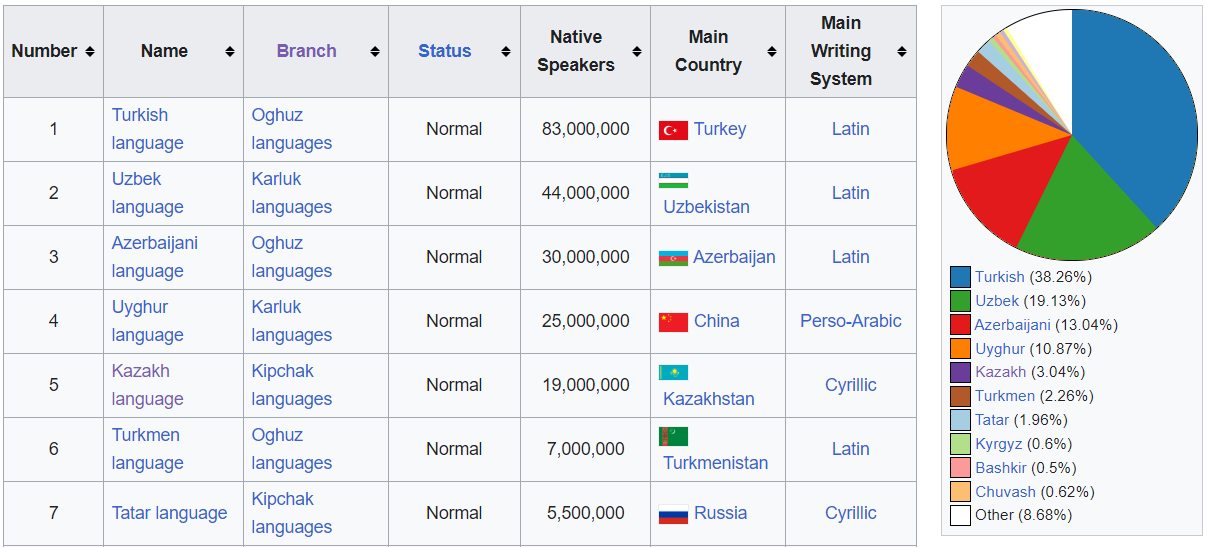Sort by the Name column arrows
The width and height of the screenshot is (1229, 547).
coord(230,51)
